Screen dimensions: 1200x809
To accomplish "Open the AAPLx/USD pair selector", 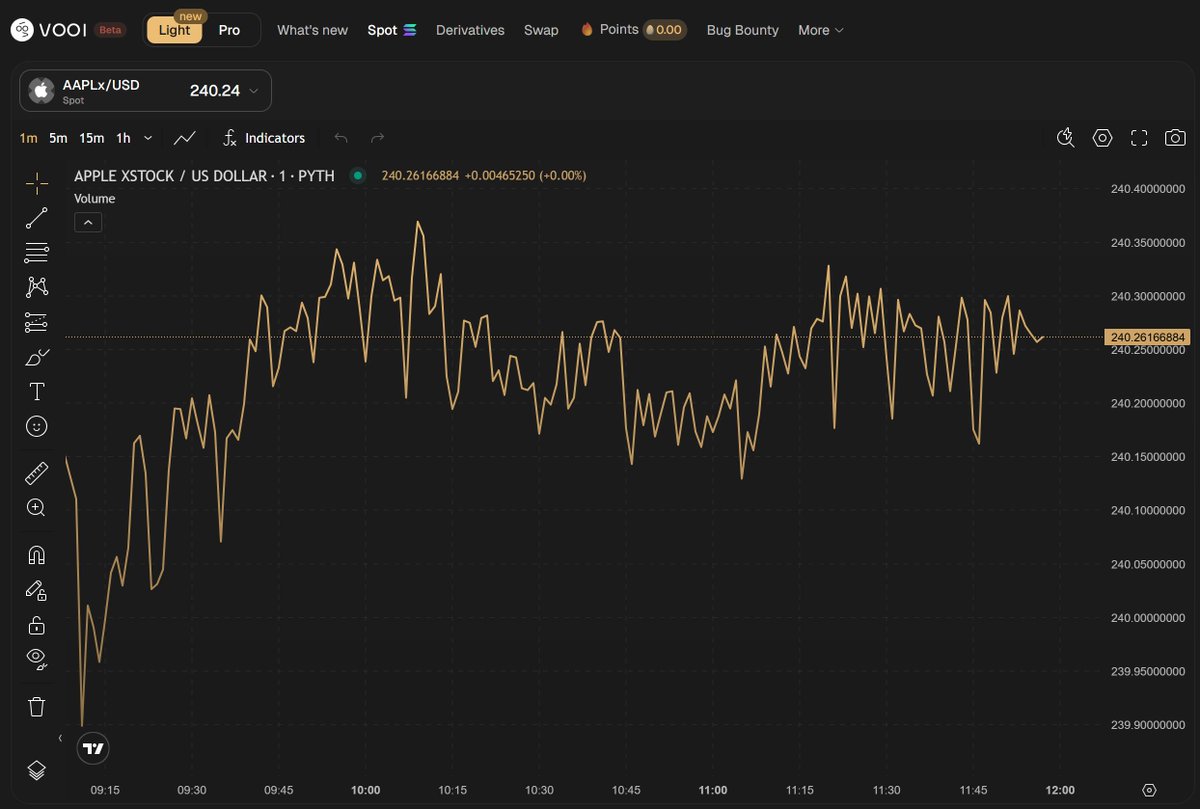I will [145, 91].
